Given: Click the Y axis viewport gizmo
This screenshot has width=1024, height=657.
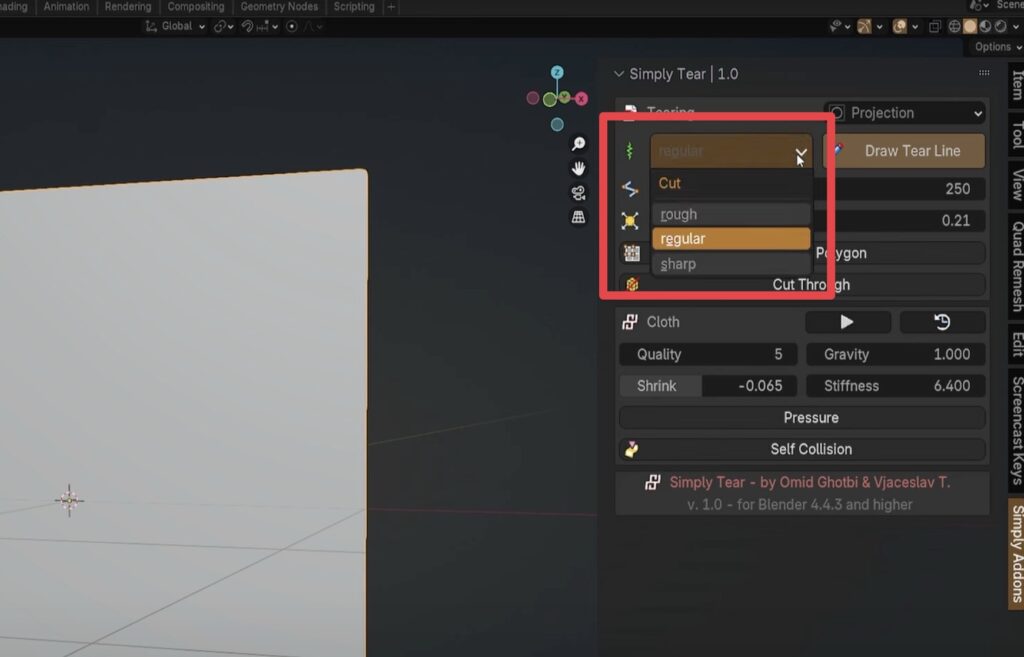Looking at the screenshot, I should [564, 97].
